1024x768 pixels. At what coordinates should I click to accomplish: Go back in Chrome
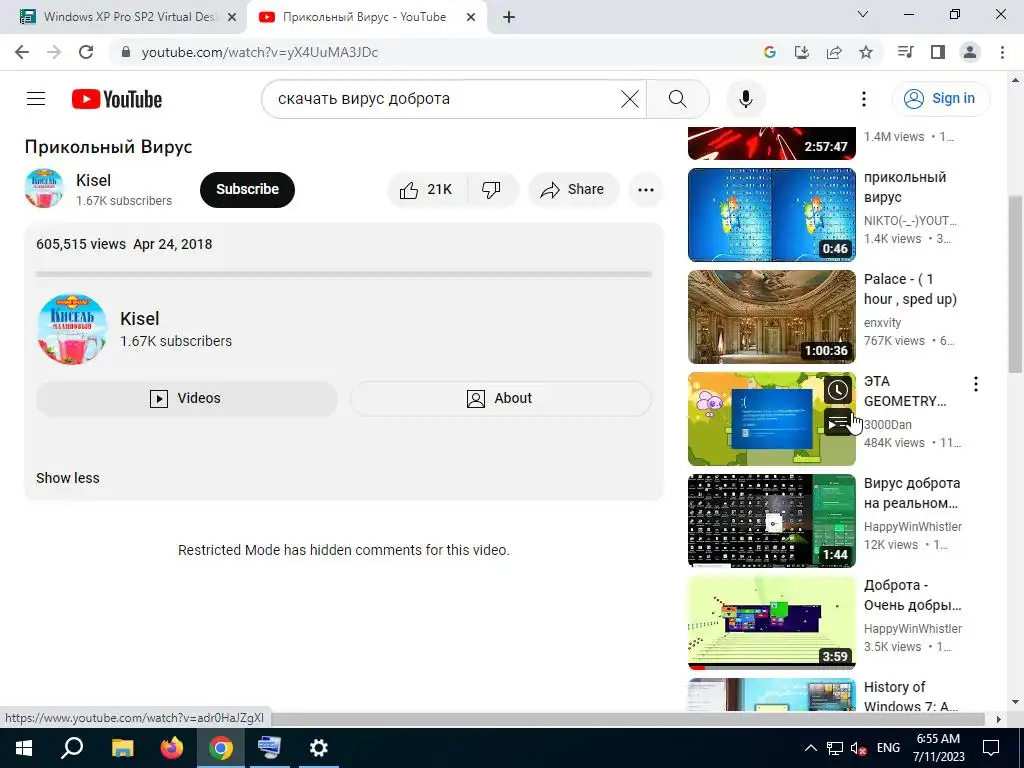pos(22,52)
